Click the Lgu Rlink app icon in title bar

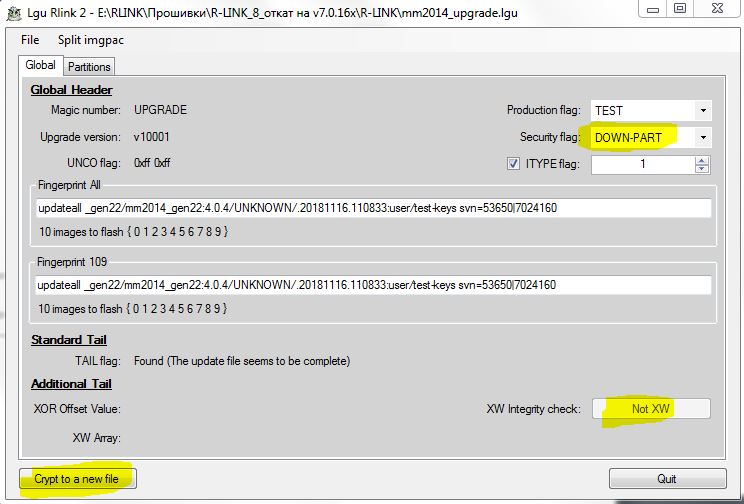[x=14, y=13]
